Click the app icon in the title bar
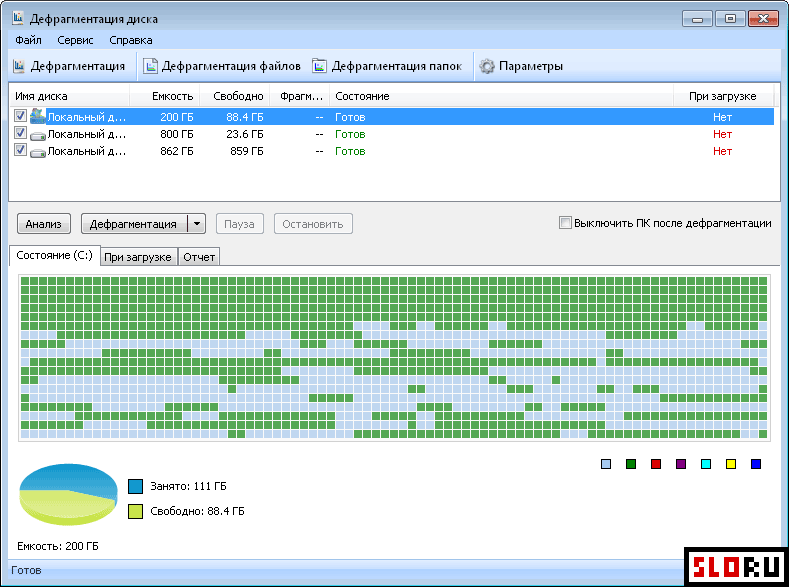This screenshot has width=789, height=587. 18,18
